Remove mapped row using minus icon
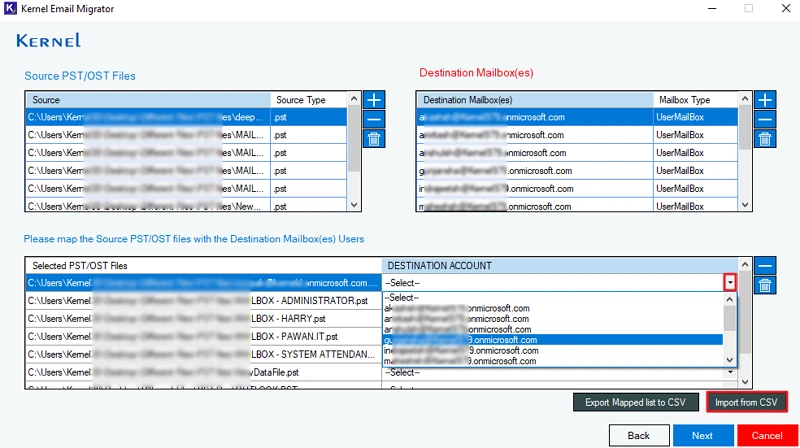 (x=765, y=266)
